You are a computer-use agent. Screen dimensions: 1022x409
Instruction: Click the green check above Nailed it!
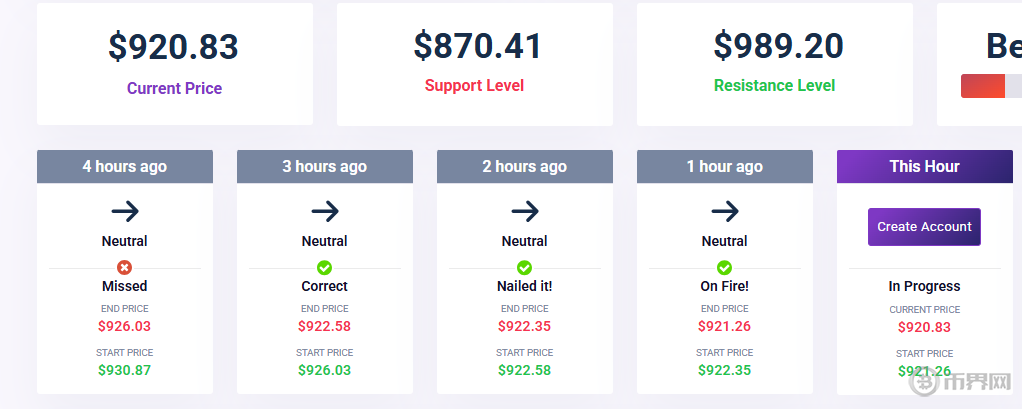pos(525,267)
